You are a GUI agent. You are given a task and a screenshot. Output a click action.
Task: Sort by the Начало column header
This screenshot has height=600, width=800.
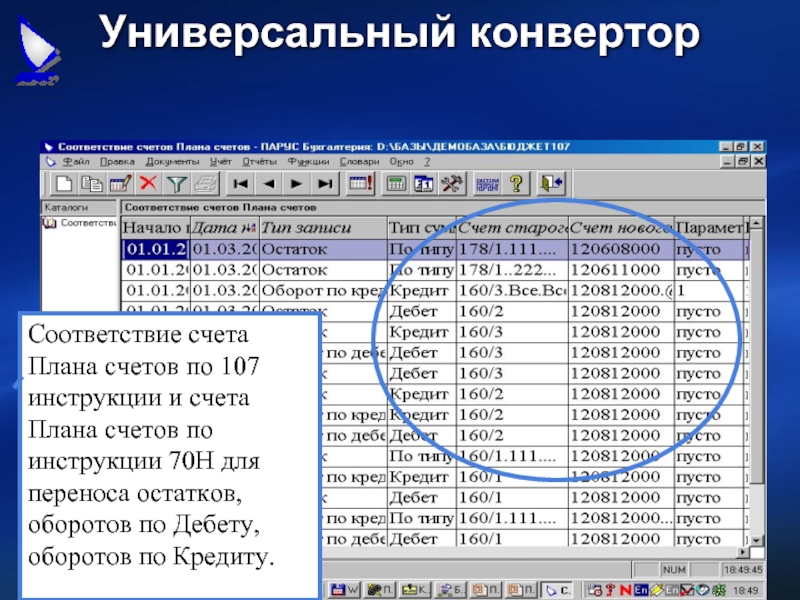point(156,228)
